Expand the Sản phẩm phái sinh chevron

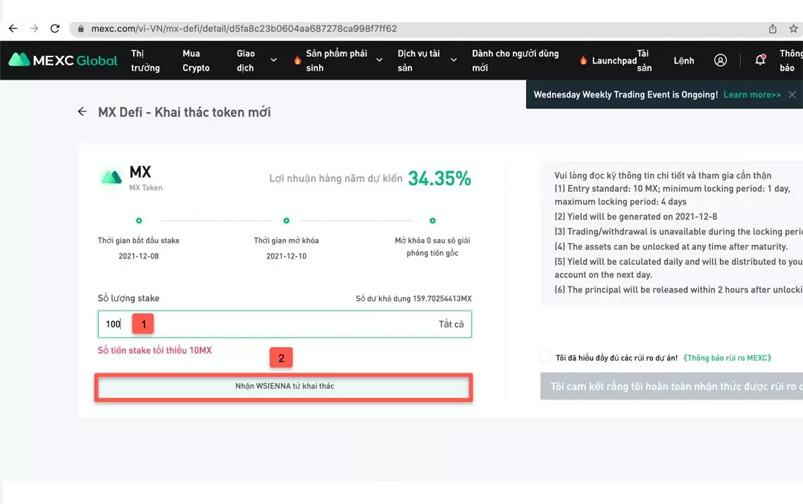[x=379, y=60]
